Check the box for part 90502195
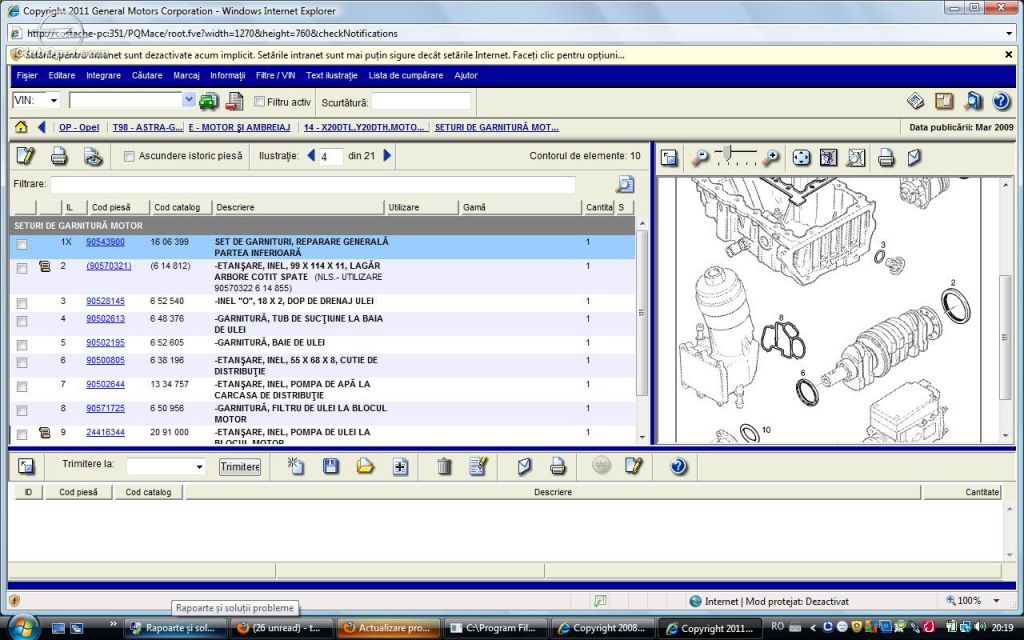 (22, 345)
